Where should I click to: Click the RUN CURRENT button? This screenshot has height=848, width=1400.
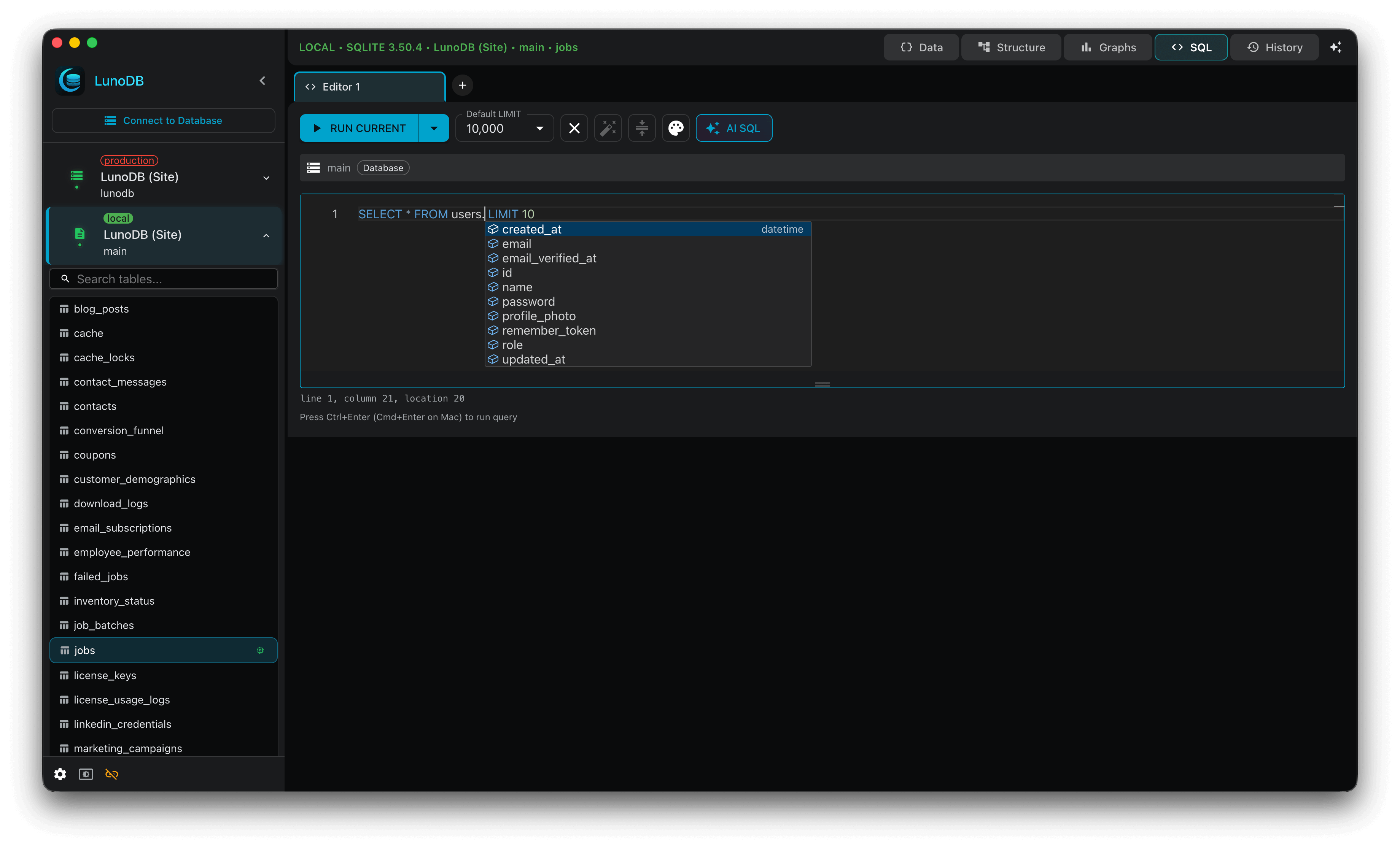(359, 129)
